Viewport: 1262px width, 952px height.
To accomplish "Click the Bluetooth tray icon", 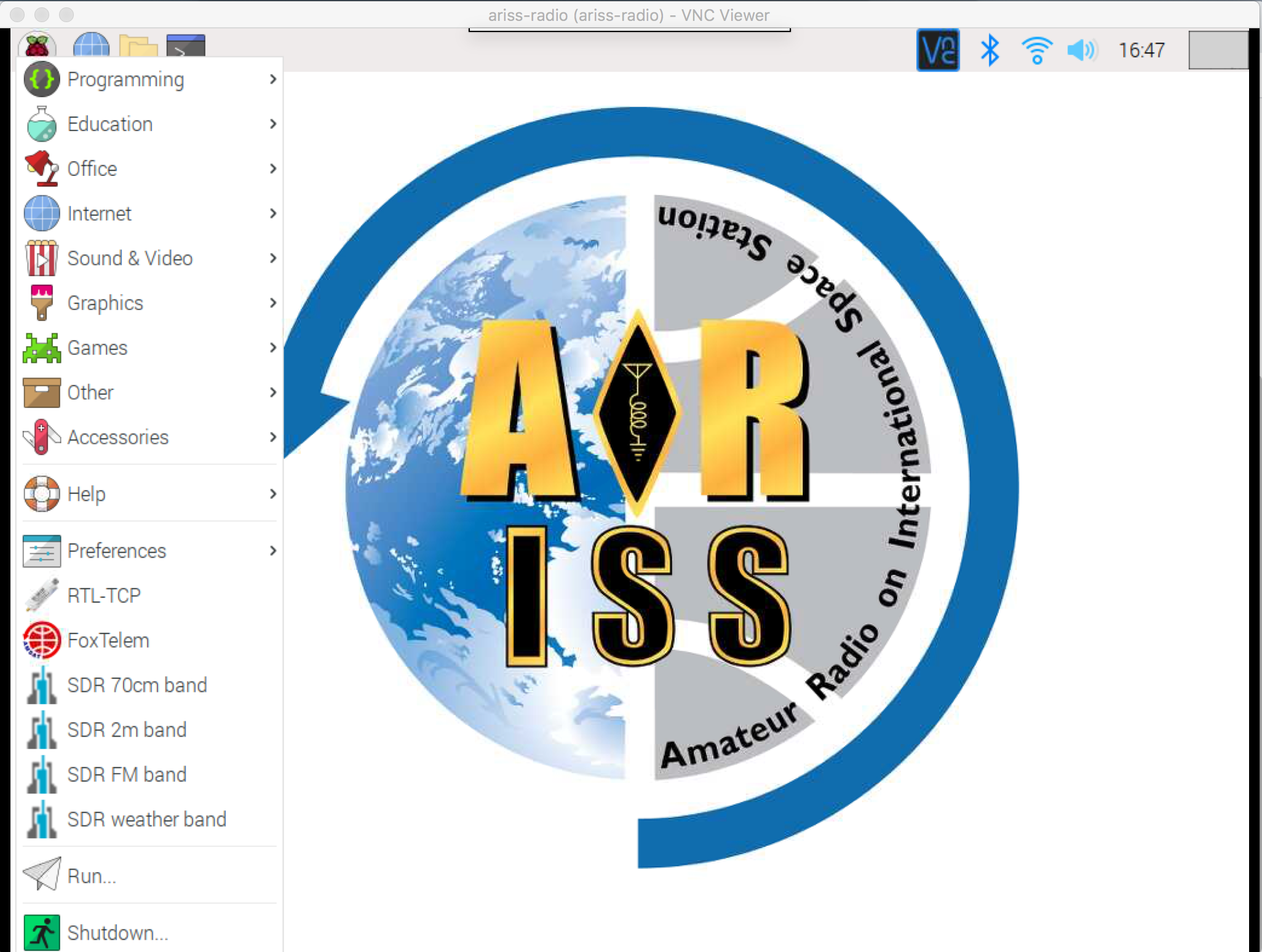I will tap(990, 50).
